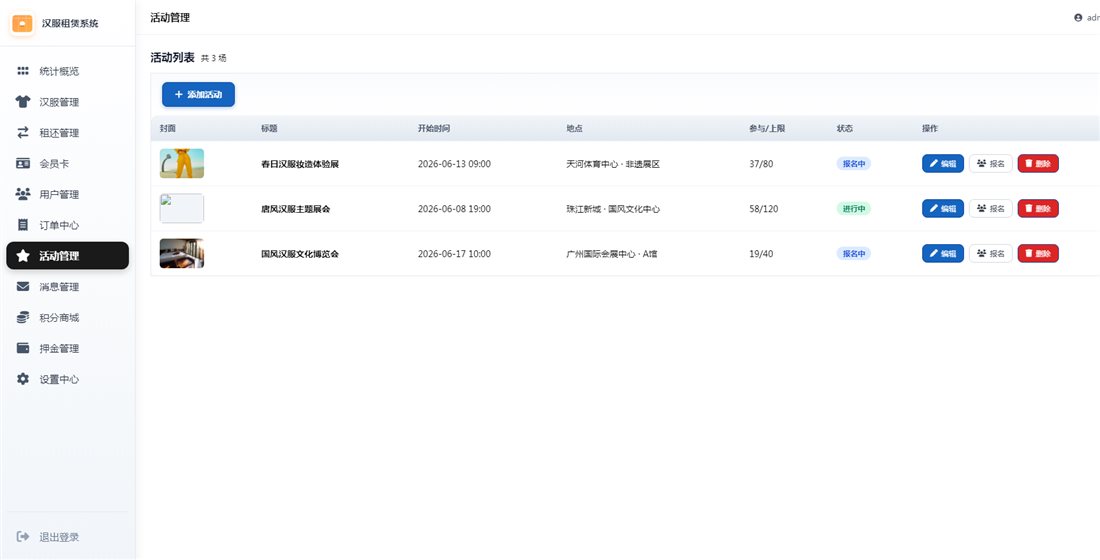Open 租还管理 page

pyautogui.click(x=67, y=133)
